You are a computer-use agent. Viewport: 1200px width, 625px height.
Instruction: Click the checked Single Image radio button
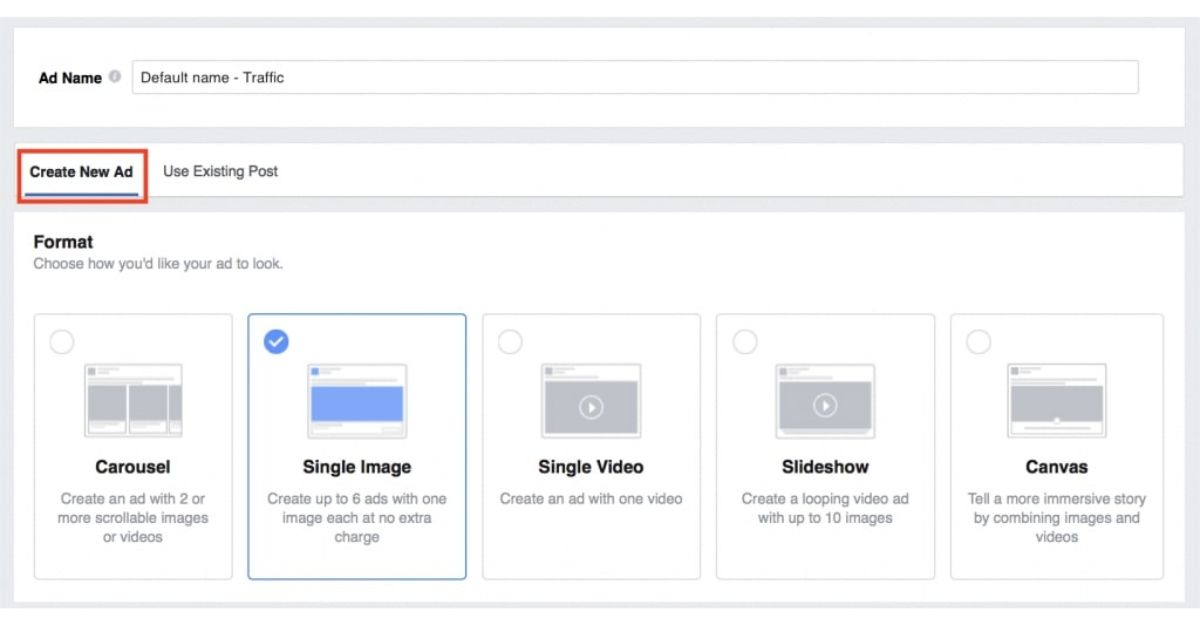pyautogui.click(x=276, y=342)
